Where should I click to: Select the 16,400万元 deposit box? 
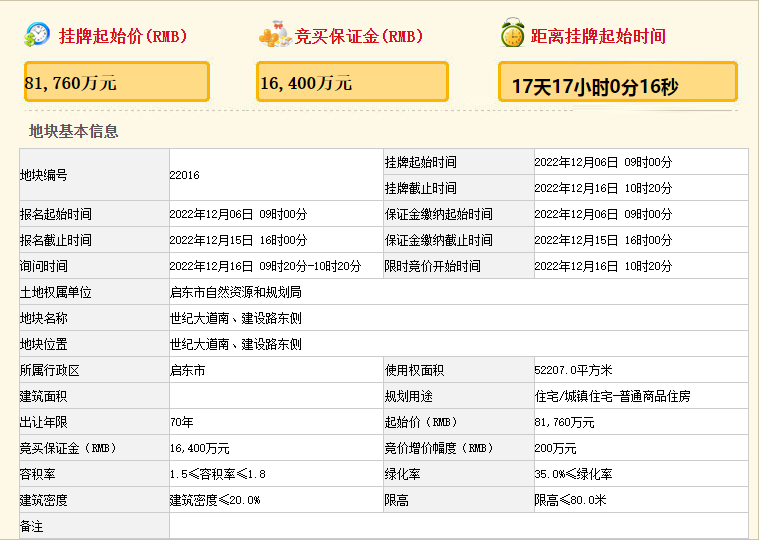click(x=352, y=82)
